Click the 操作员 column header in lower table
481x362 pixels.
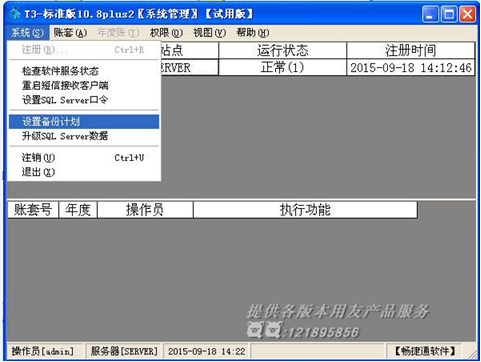point(145,210)
